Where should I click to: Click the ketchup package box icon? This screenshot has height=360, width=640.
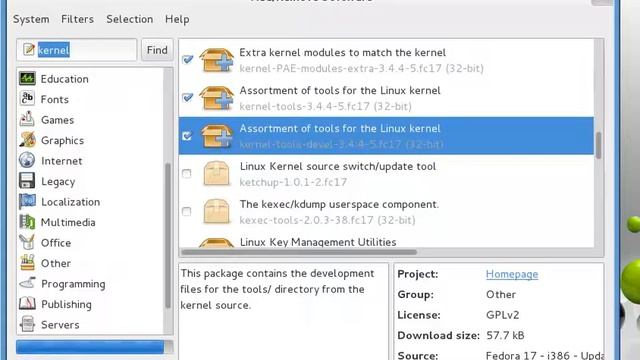coord(216,174)
